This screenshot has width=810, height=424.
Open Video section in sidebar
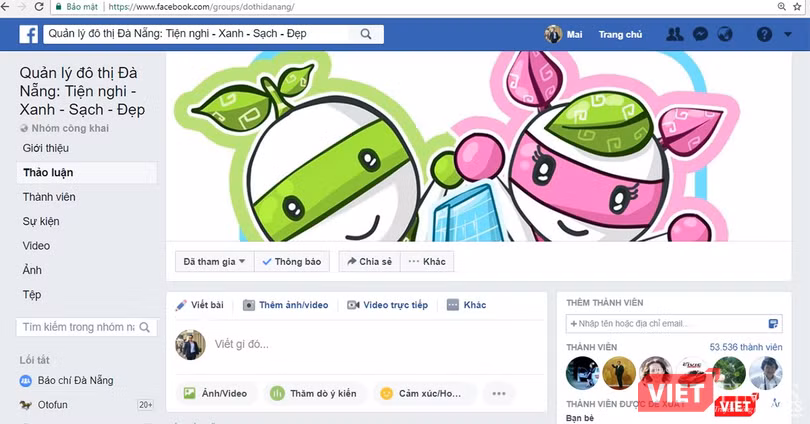point(36,246)
